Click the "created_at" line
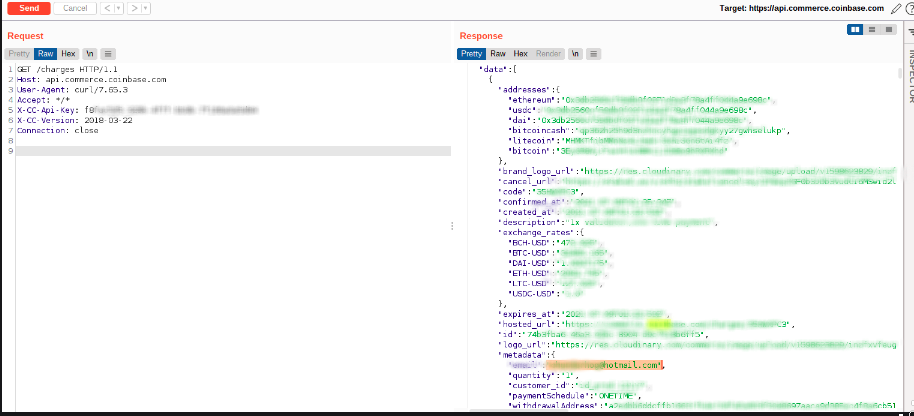This screenshot has width=914, height=416. pos(585,212)
